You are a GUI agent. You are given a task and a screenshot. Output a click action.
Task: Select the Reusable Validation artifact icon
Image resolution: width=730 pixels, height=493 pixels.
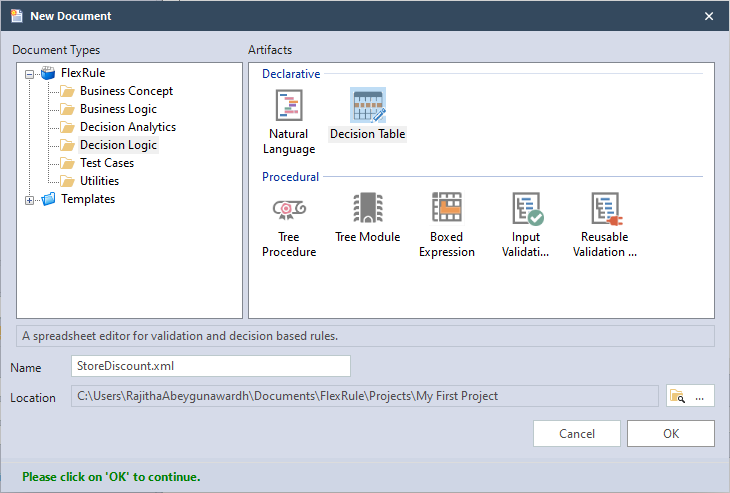(x=607, y=209)
